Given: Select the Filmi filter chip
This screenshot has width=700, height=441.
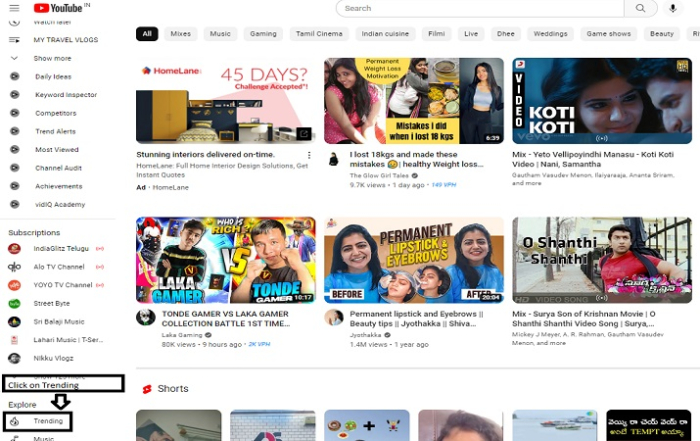Looking at the screenshot, I should [436, 33].
